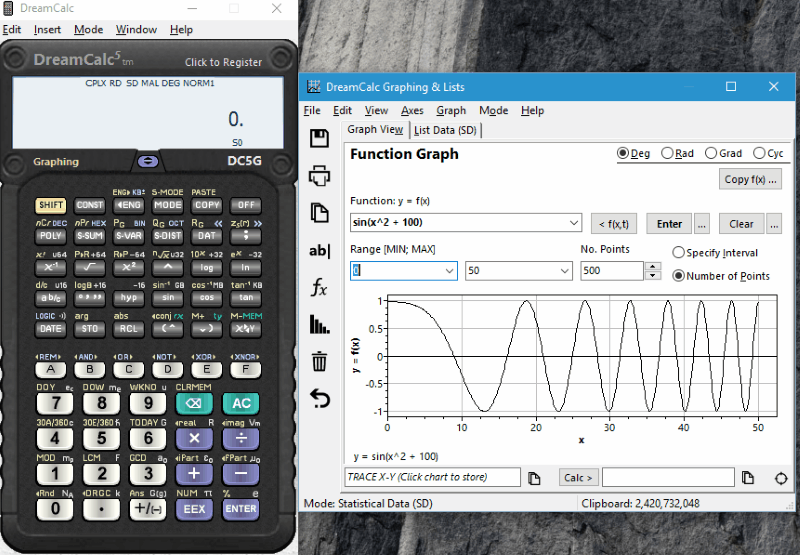
Task: Open the Range MAX dropdown arrow
Action: 564,271
